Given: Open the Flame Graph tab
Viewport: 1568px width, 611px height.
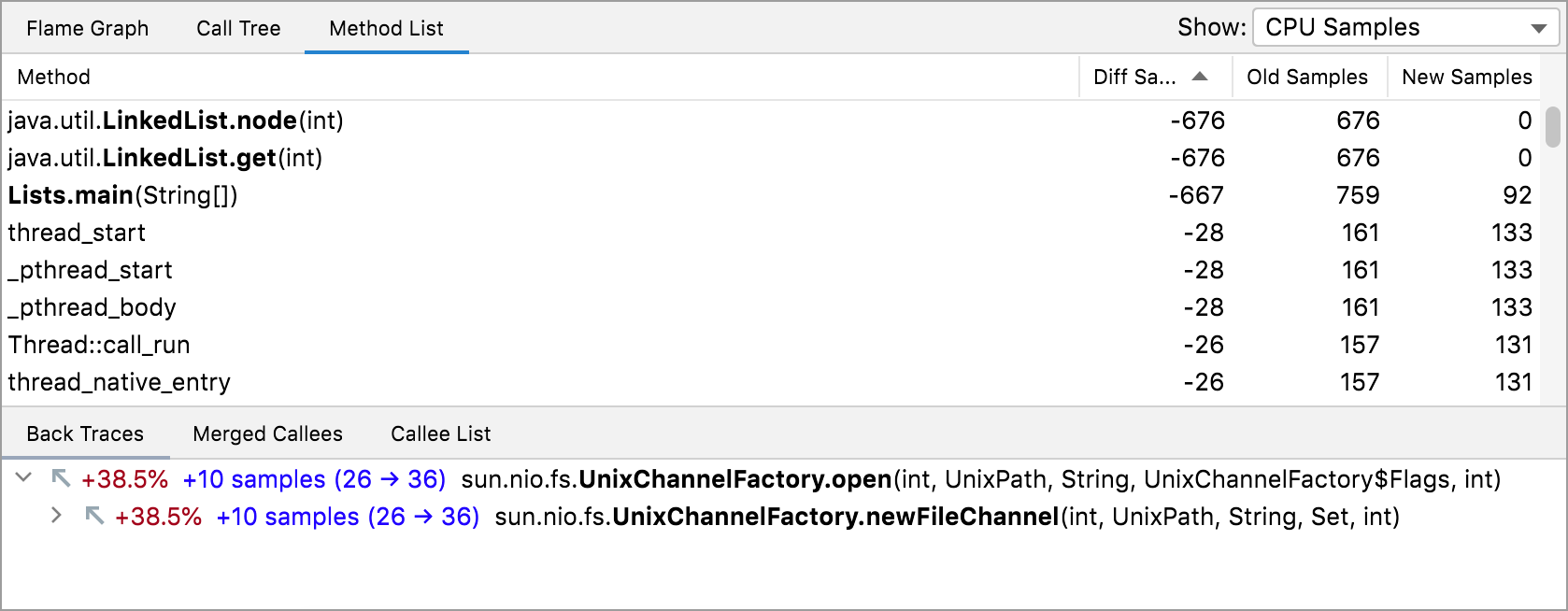Looking at the screenshot, I should coord(87,29).
